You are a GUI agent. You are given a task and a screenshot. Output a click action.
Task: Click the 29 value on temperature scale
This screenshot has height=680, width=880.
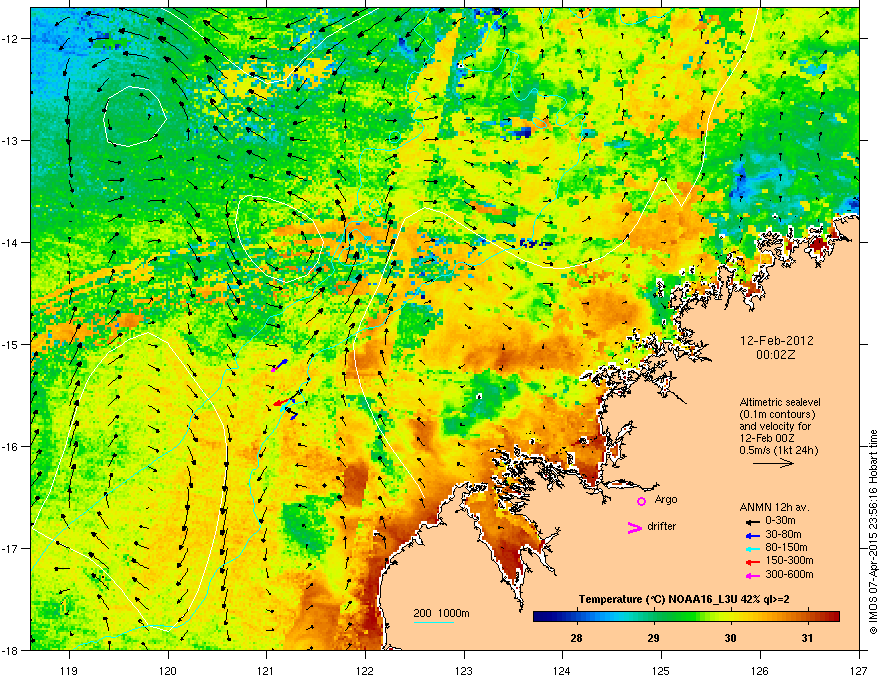(653, 638)
